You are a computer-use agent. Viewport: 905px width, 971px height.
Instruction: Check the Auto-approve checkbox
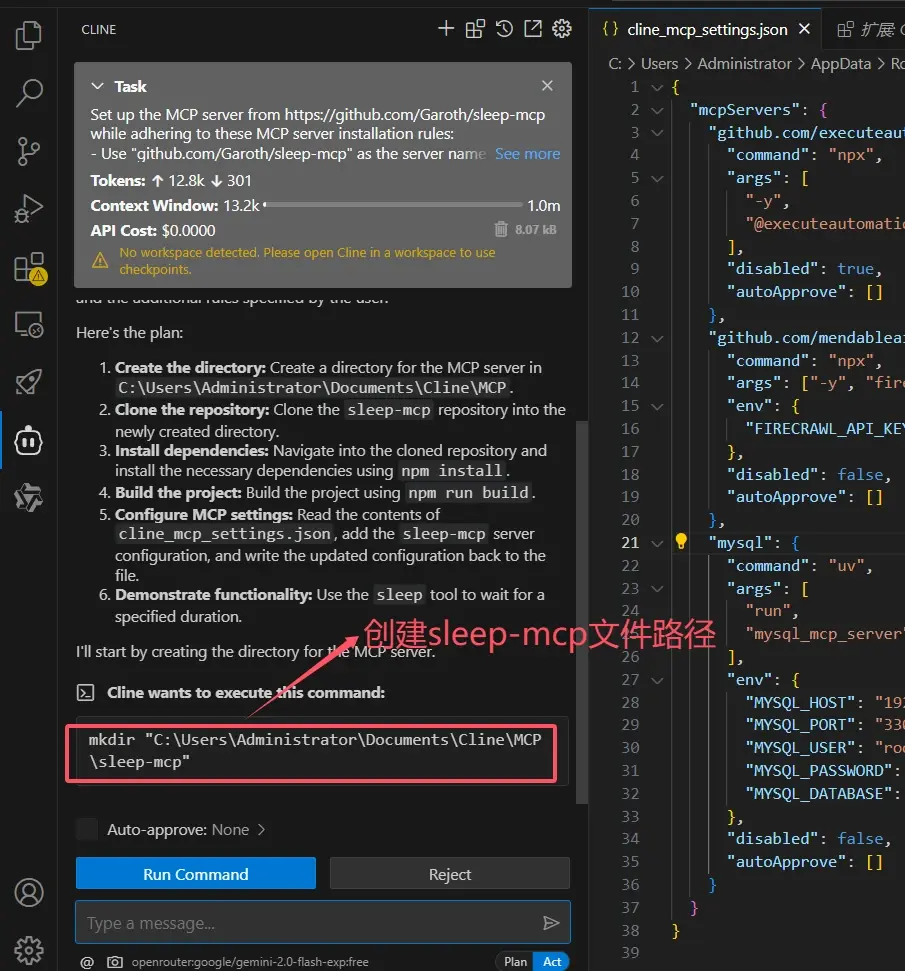point(88,829)
